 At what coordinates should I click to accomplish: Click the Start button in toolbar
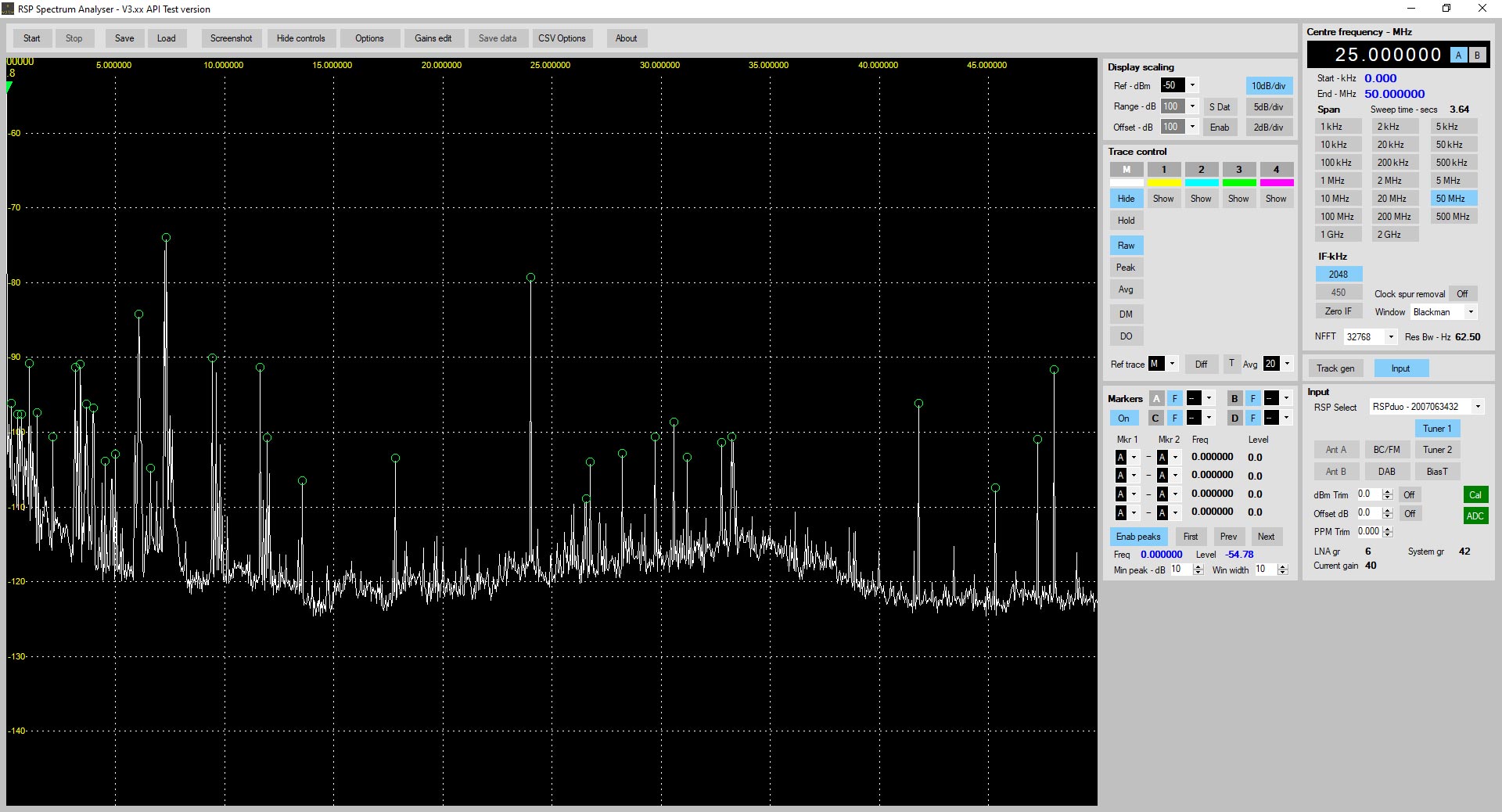[32, 38]
